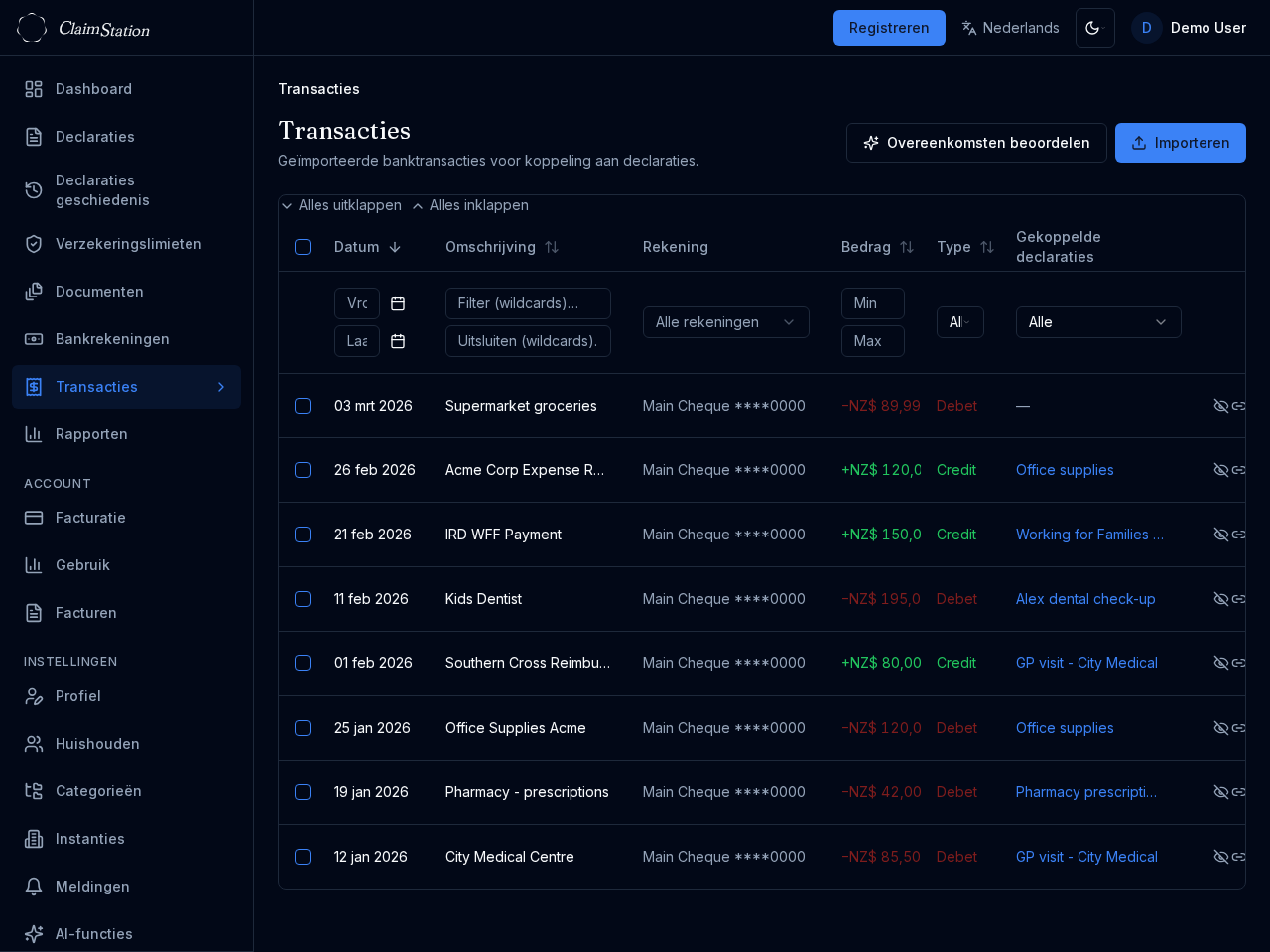Screen dimensions: 1270x952
Task: Open calendar picker for start date filter
Action: click(398, 303)
